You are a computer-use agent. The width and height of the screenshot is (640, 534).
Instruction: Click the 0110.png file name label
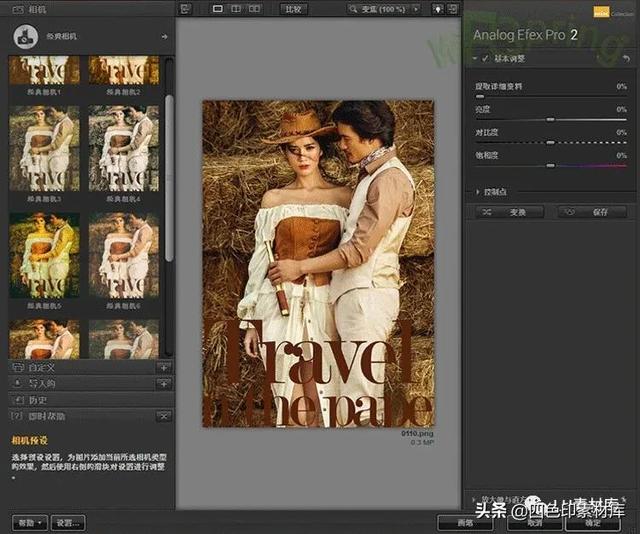[417, 434]
